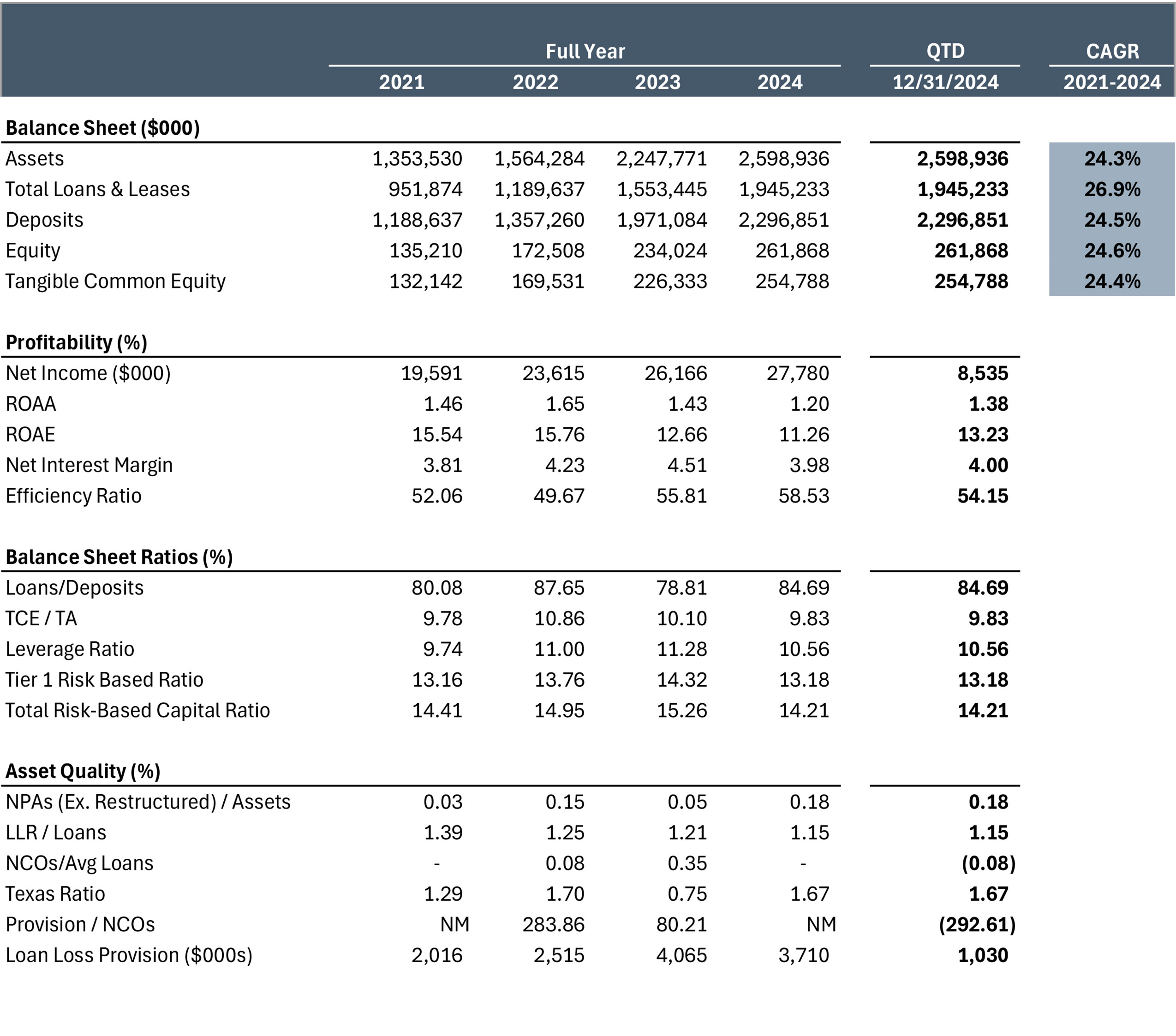Click the ROAA row label
Viewport: 1176px width, 1036px height.
click(31, 403)
